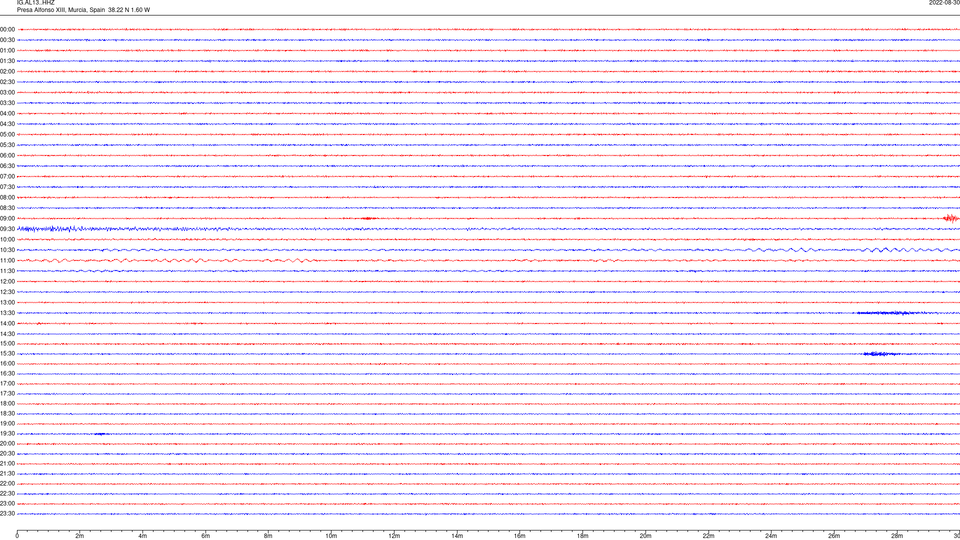Click the 16m tick on the time axis

[520, 536]
